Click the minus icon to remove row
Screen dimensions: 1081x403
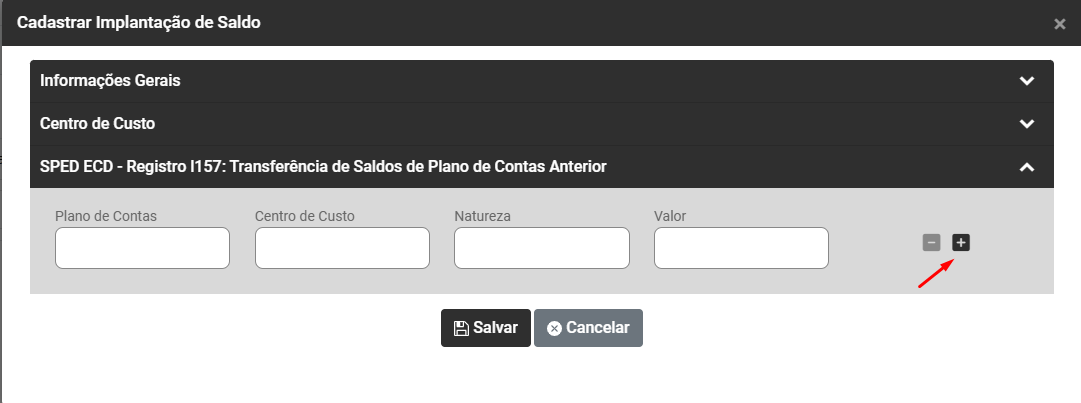(931, 242)
